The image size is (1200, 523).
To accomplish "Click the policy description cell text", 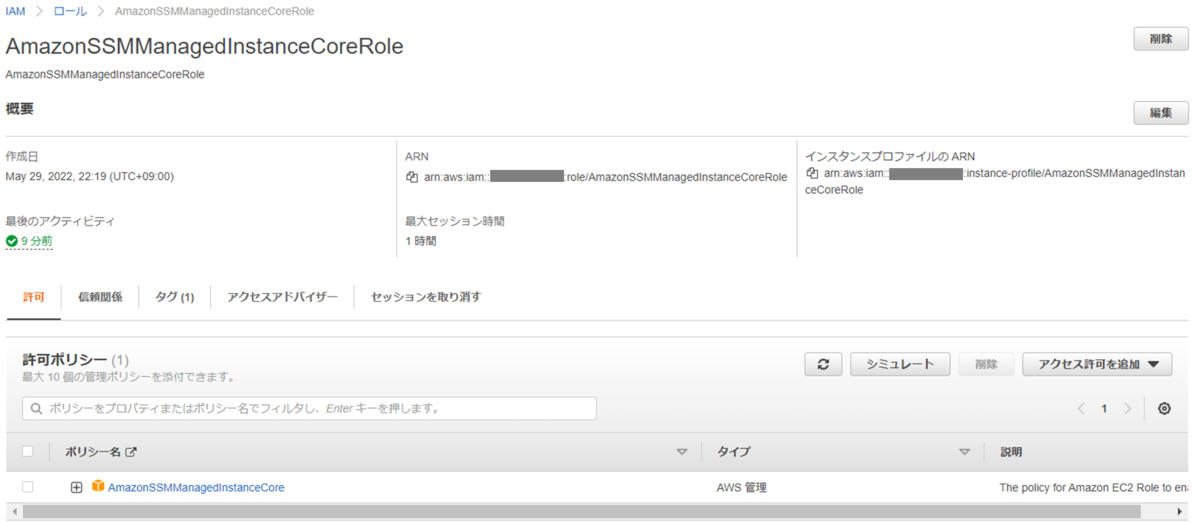I will [x=1093, y=487].
